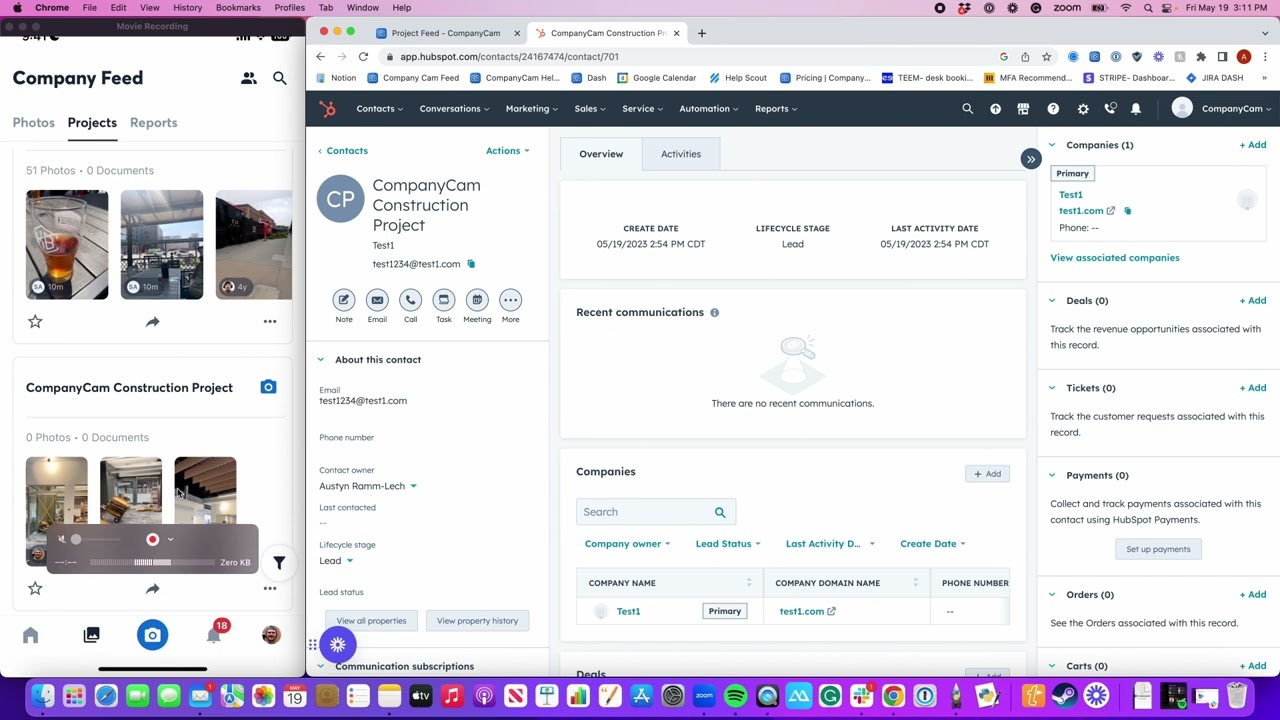Click the Meeting action icon
The width and height of the screenshot is (1280, 720).
(x=477, y=300)
